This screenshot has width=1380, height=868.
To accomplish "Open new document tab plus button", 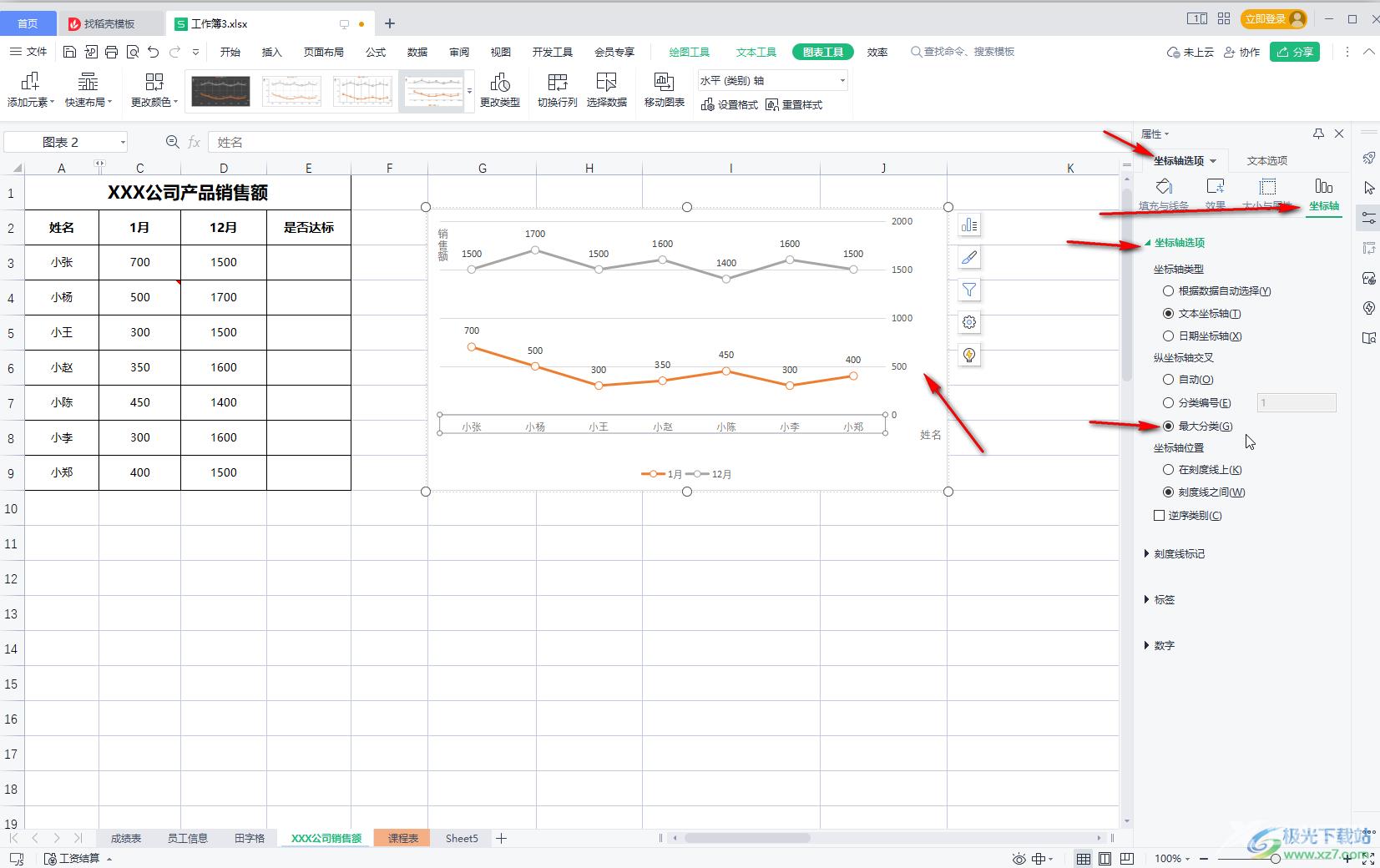I will click(x=389, y=23).
